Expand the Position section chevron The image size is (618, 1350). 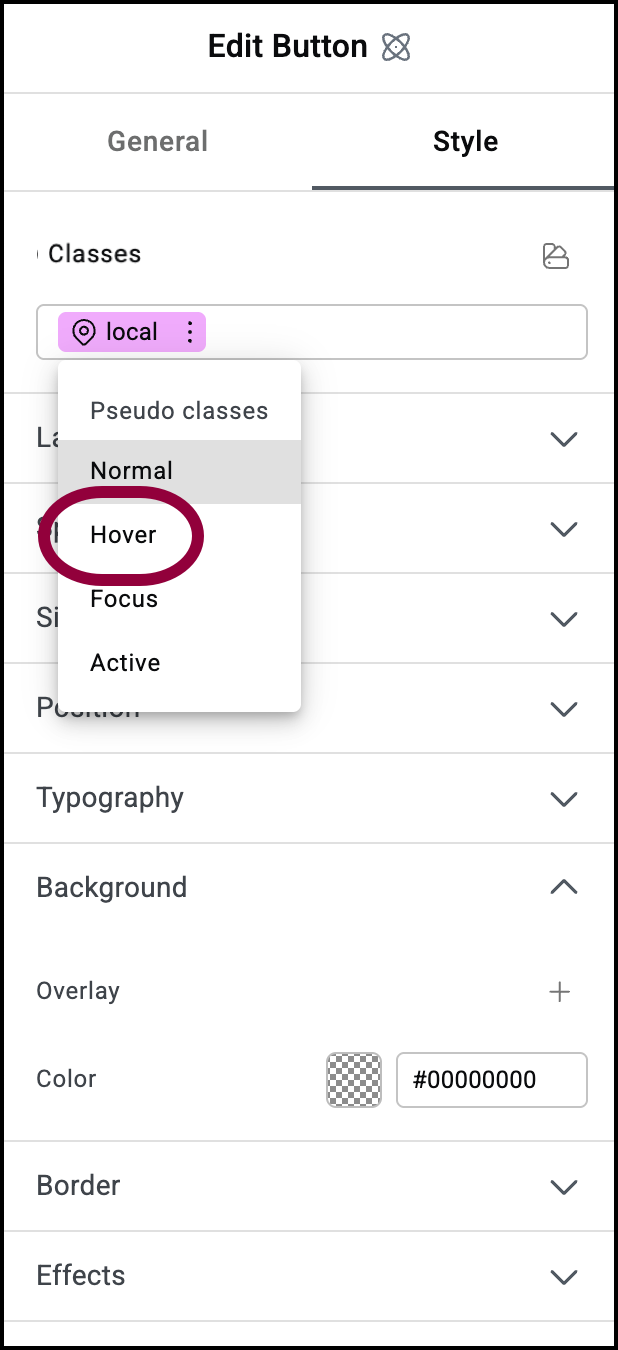point(564,709)
